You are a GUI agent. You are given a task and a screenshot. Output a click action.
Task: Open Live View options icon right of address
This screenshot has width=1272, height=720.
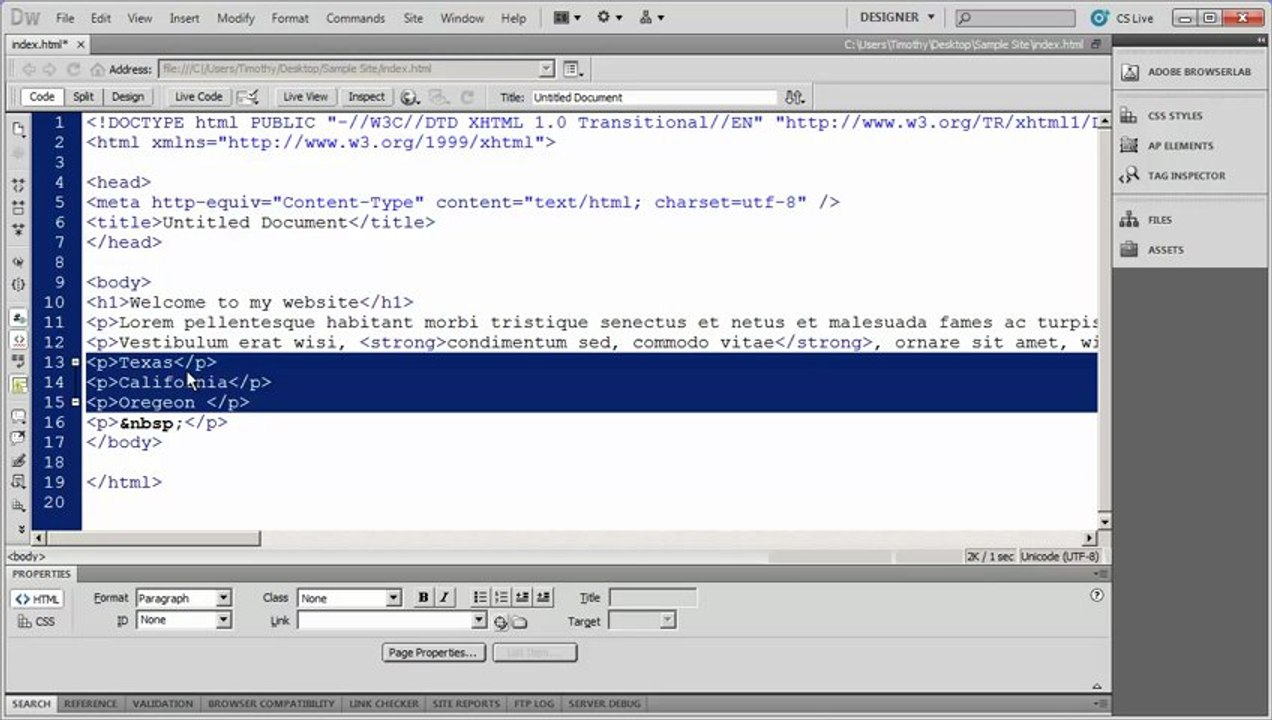573,69
